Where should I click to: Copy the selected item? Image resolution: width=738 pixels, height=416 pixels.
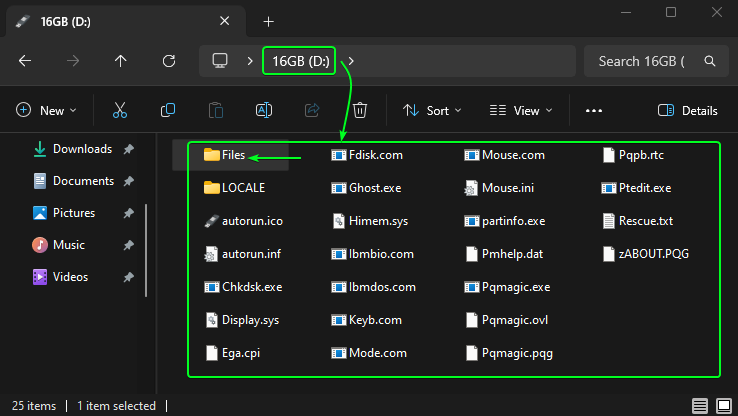[x=168, y=111]
